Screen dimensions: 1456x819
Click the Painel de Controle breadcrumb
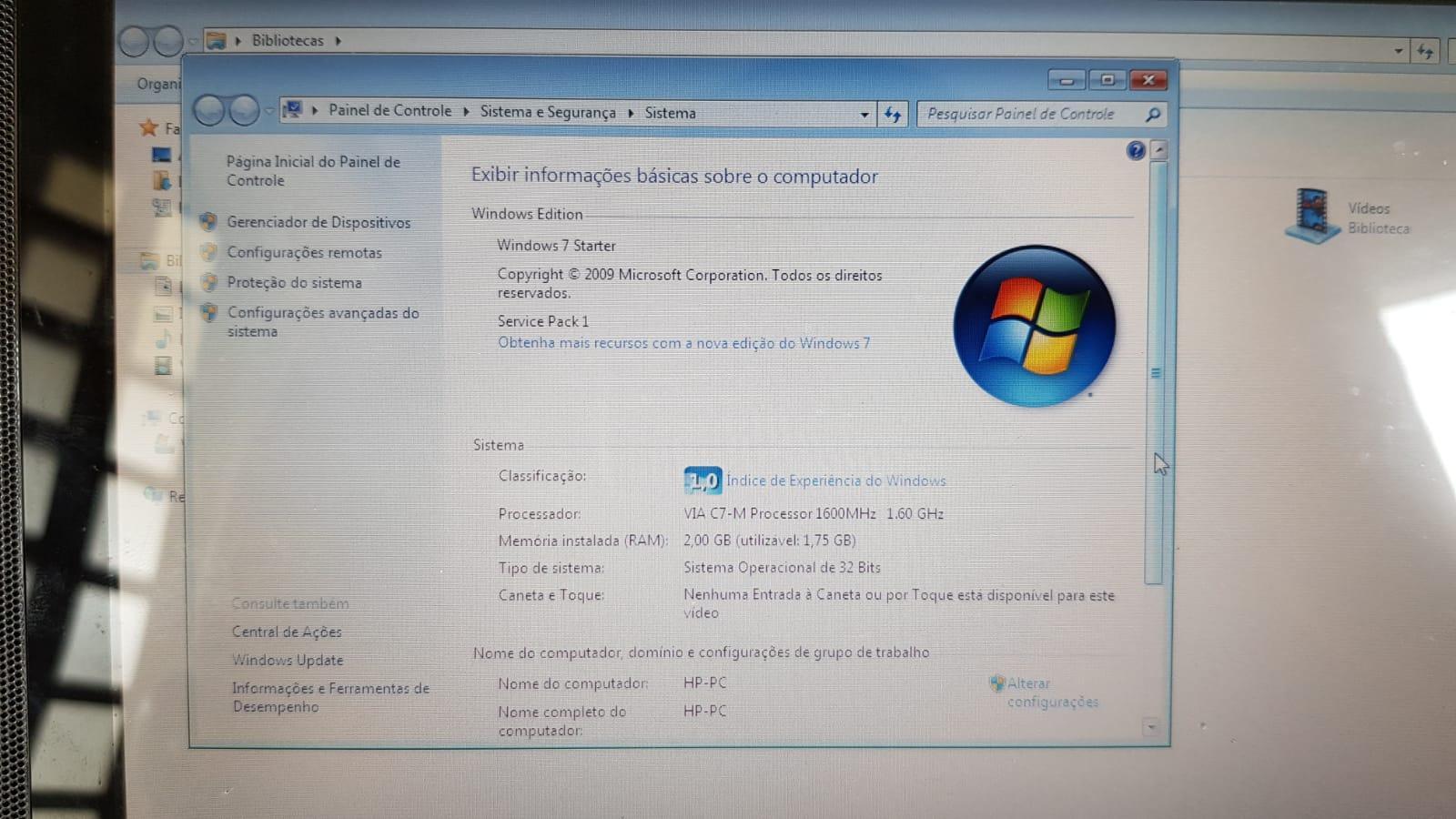389,110
